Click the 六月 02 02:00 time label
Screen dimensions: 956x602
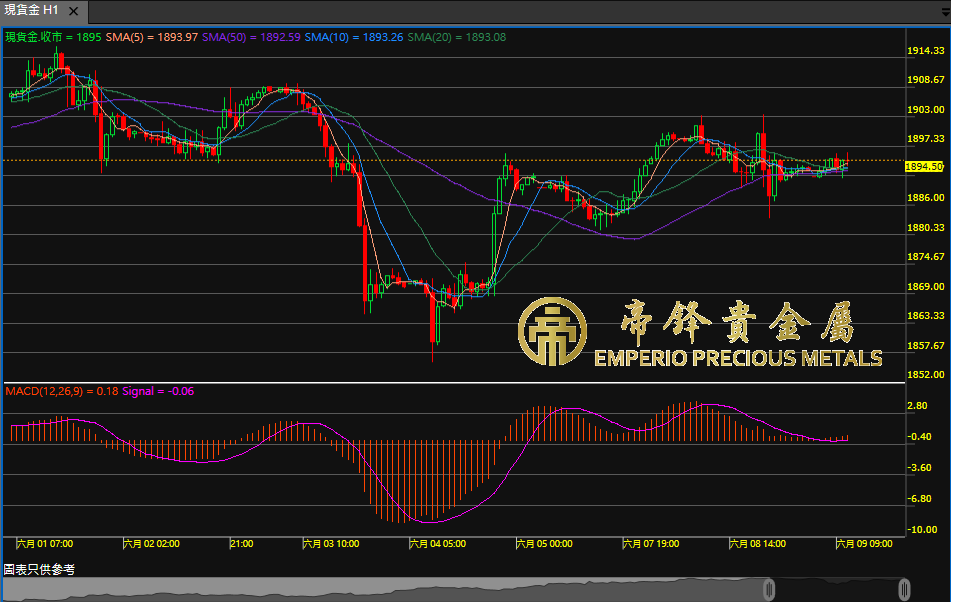151,543
